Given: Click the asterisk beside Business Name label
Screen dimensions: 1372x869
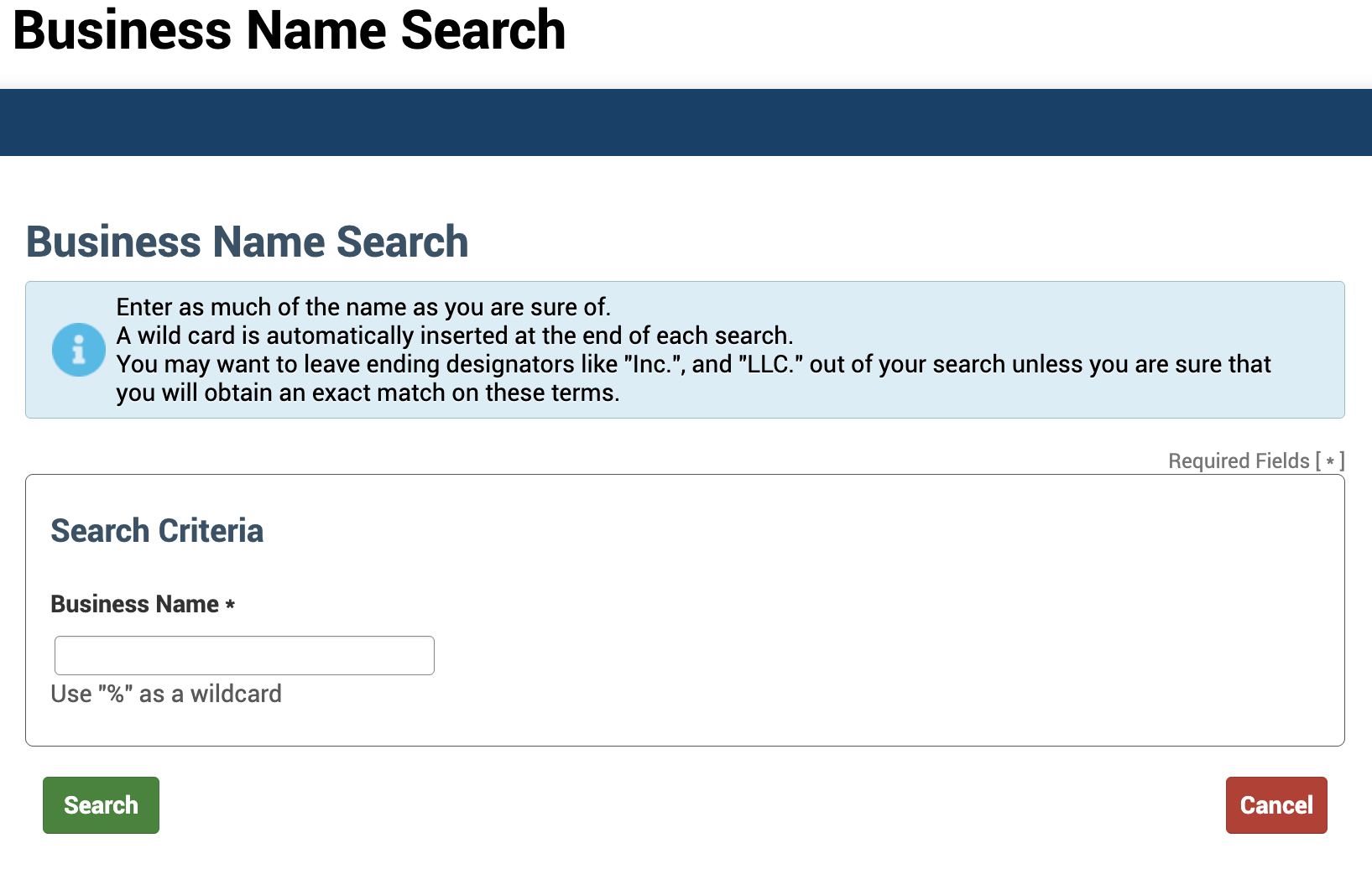Looking at the screenshot, I should click(x=230, y=605).
